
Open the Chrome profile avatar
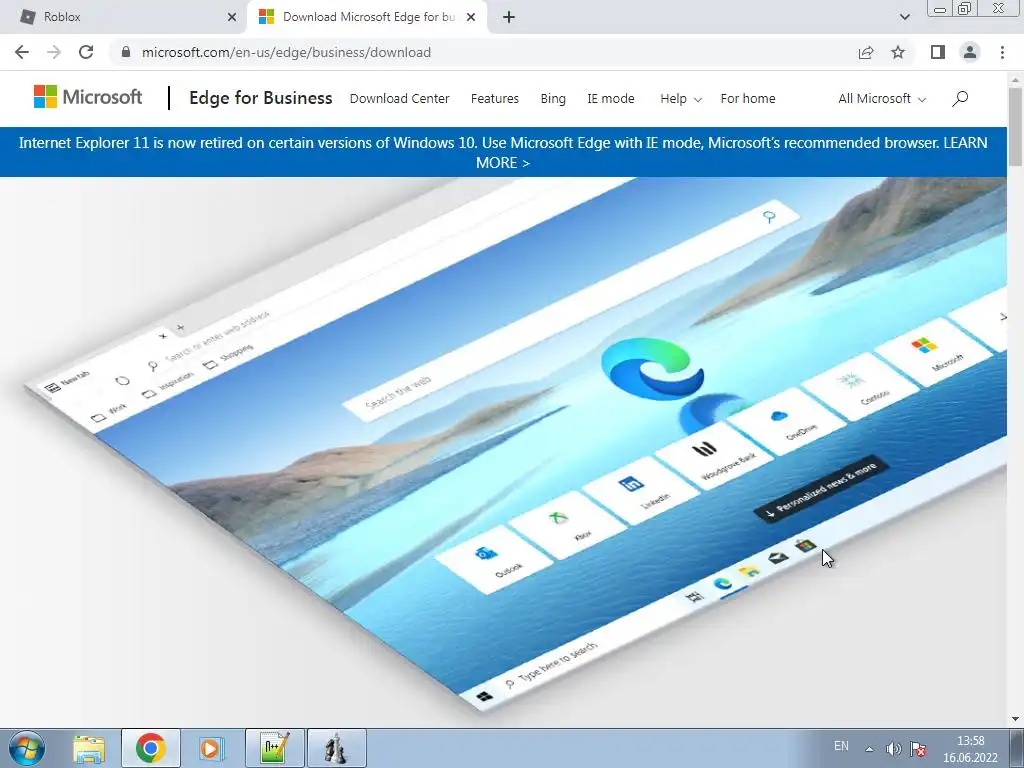coord(970,52)
